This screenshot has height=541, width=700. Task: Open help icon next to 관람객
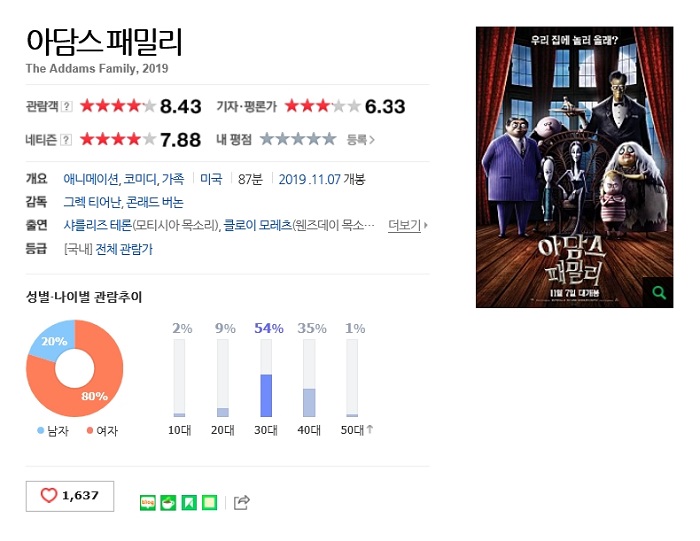pos(67,106)
